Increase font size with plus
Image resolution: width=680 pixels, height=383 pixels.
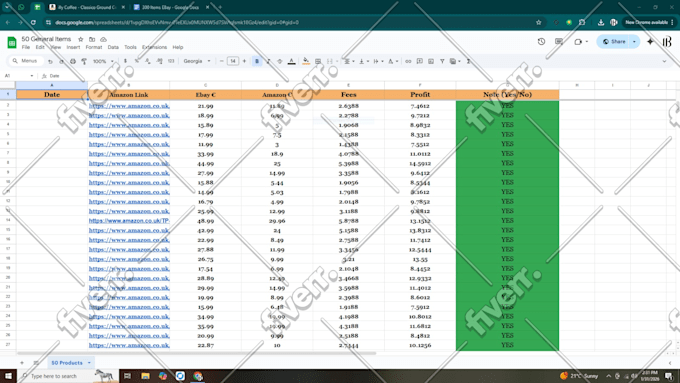[x=244, y=61]
